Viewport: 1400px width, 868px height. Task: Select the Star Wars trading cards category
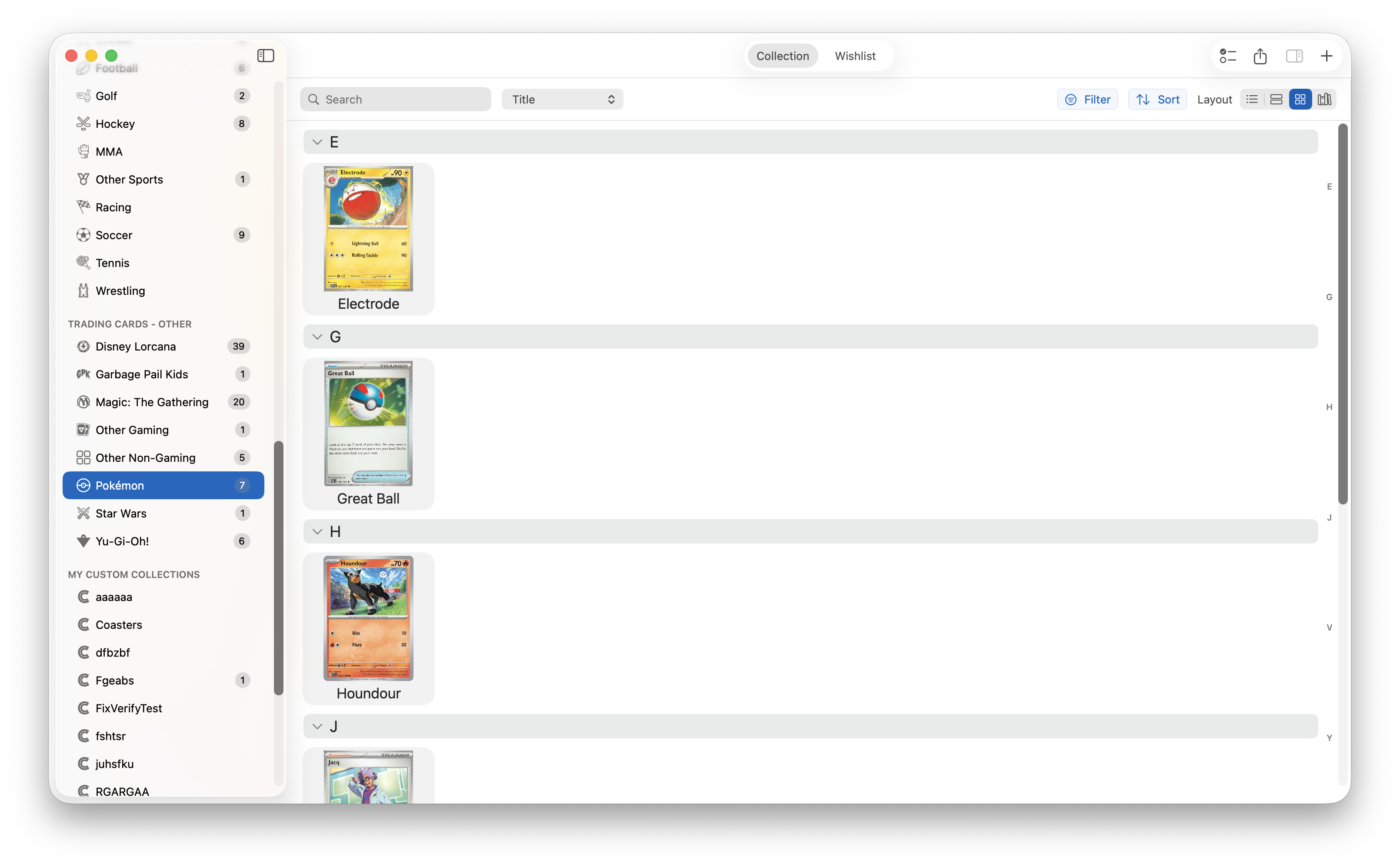point(120,513)
